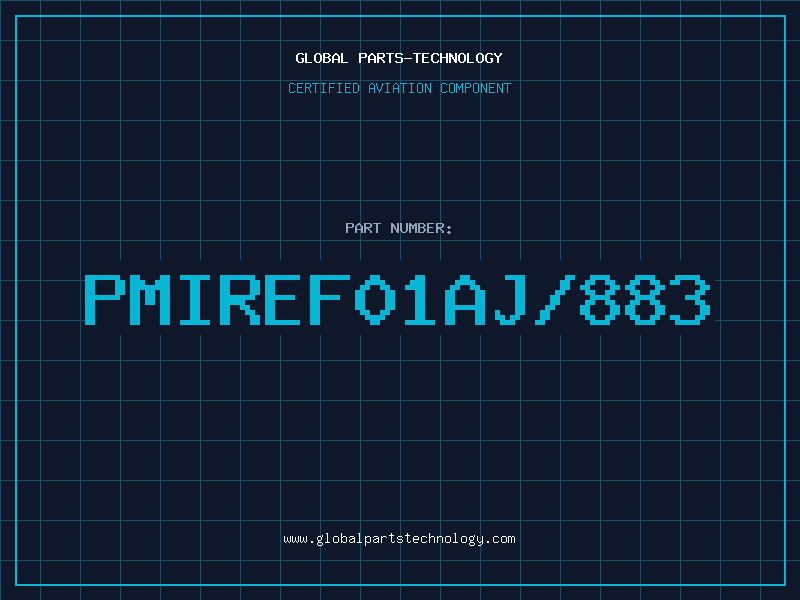Viewport: 800px width, 600px height.
Task: Click the 'GLOBAL PARTS-TECHNOLOGY' heading
Action: click(x=399, y=58)
